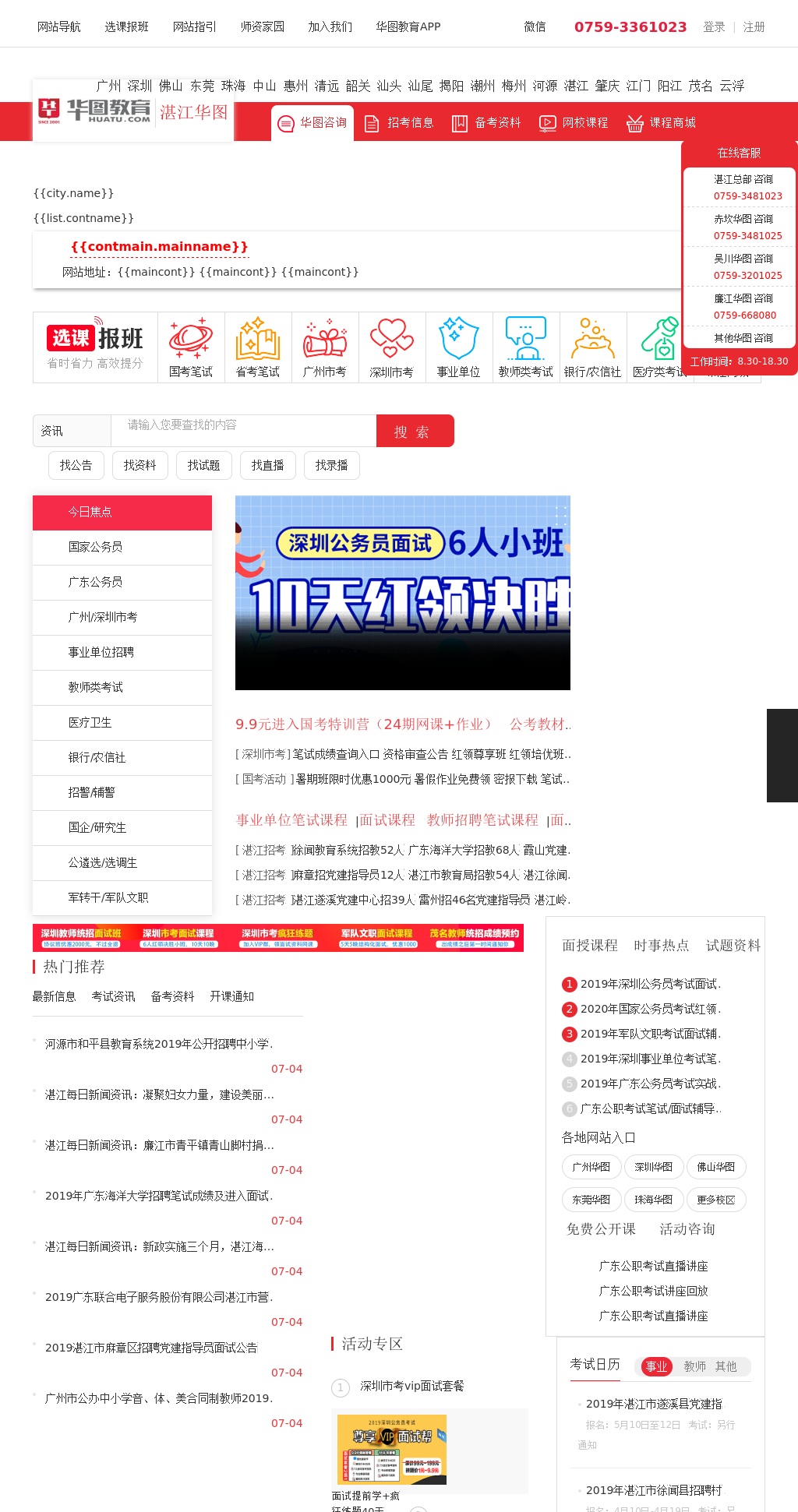
Task: Select the 教师类考试 chat icon
Action: [526, 338]
